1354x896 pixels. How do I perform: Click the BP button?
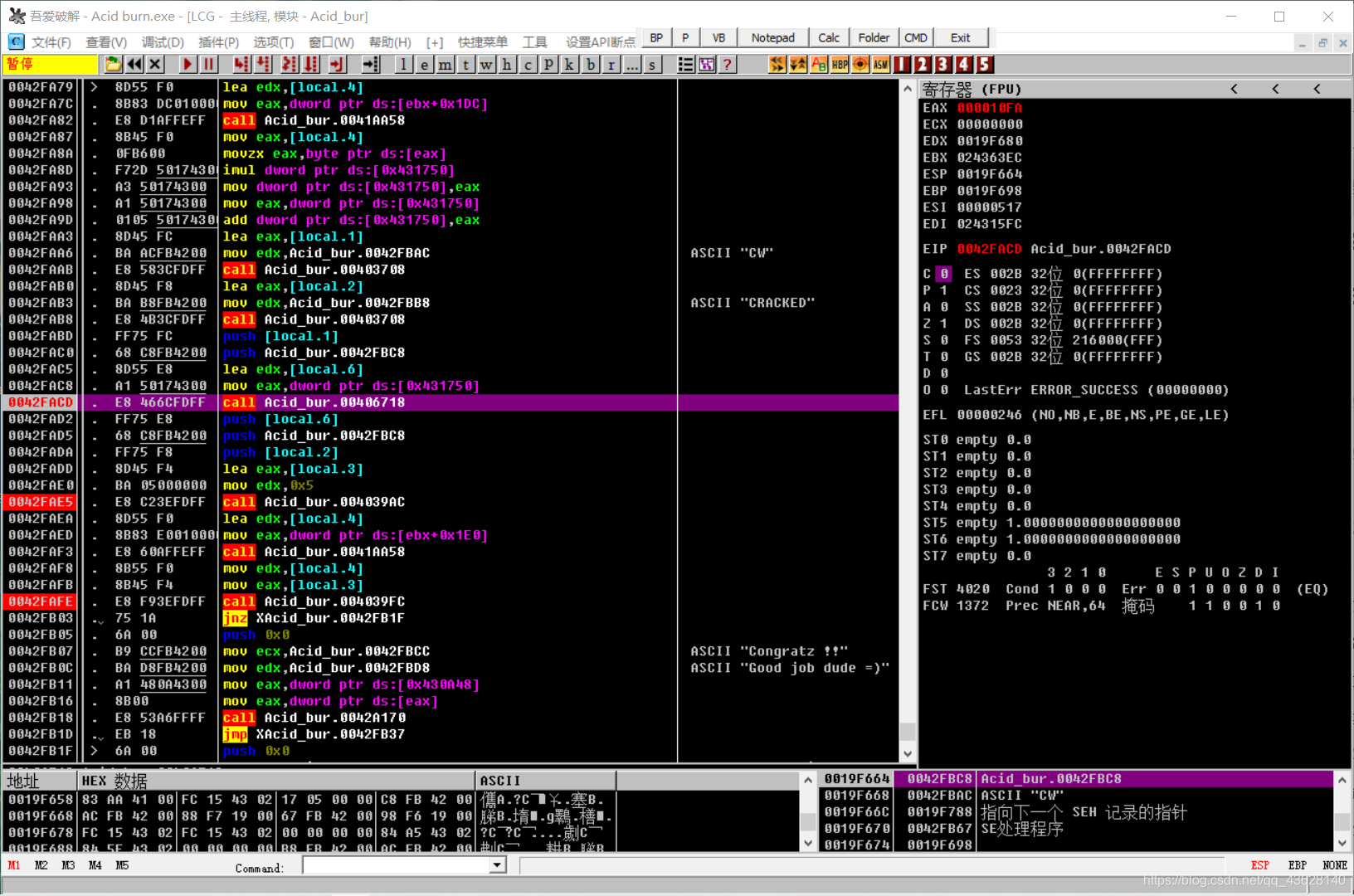[656, 37]
